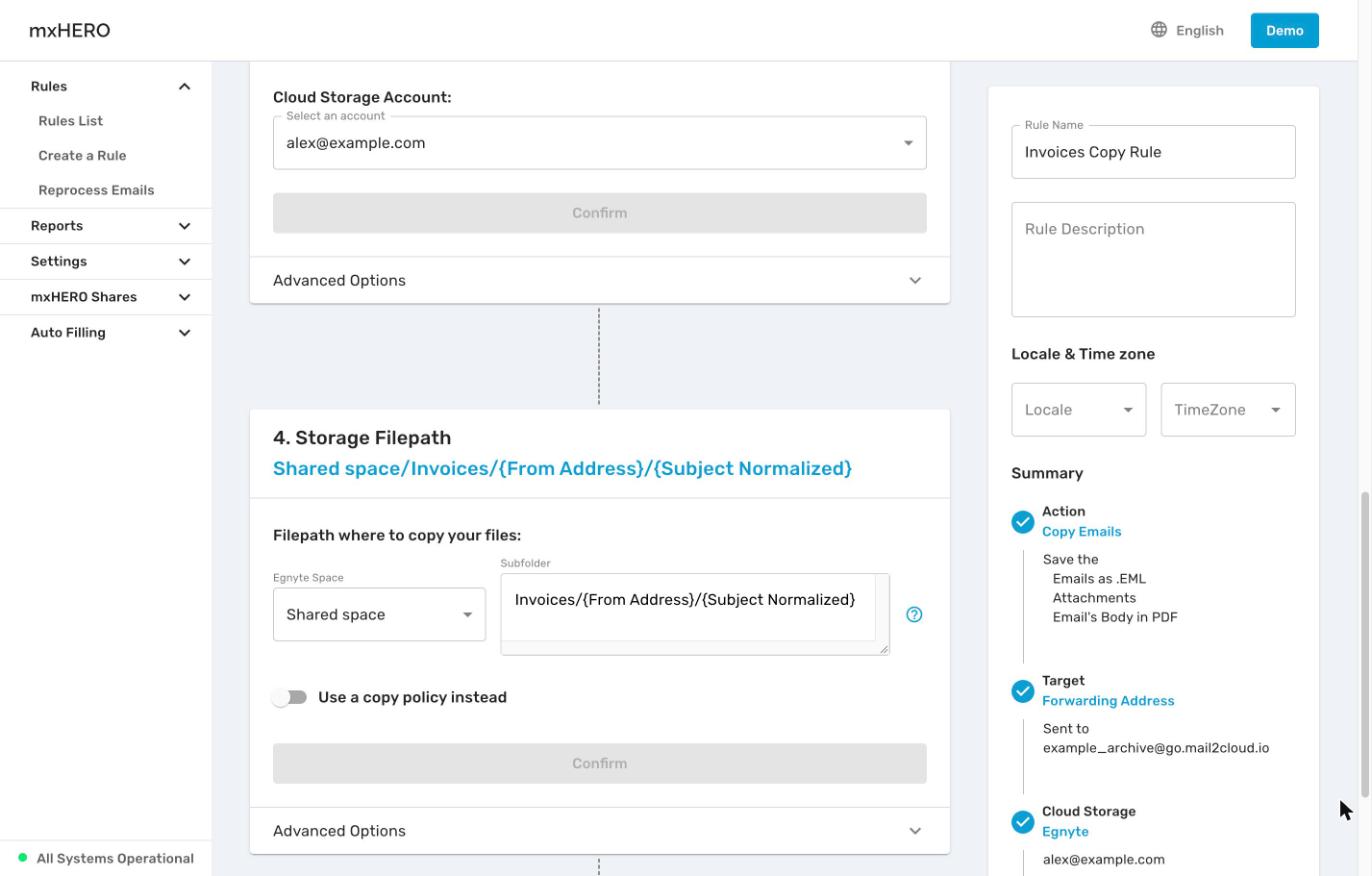Click the '4. Storage Filepath' heading

[x=362, y=438]
